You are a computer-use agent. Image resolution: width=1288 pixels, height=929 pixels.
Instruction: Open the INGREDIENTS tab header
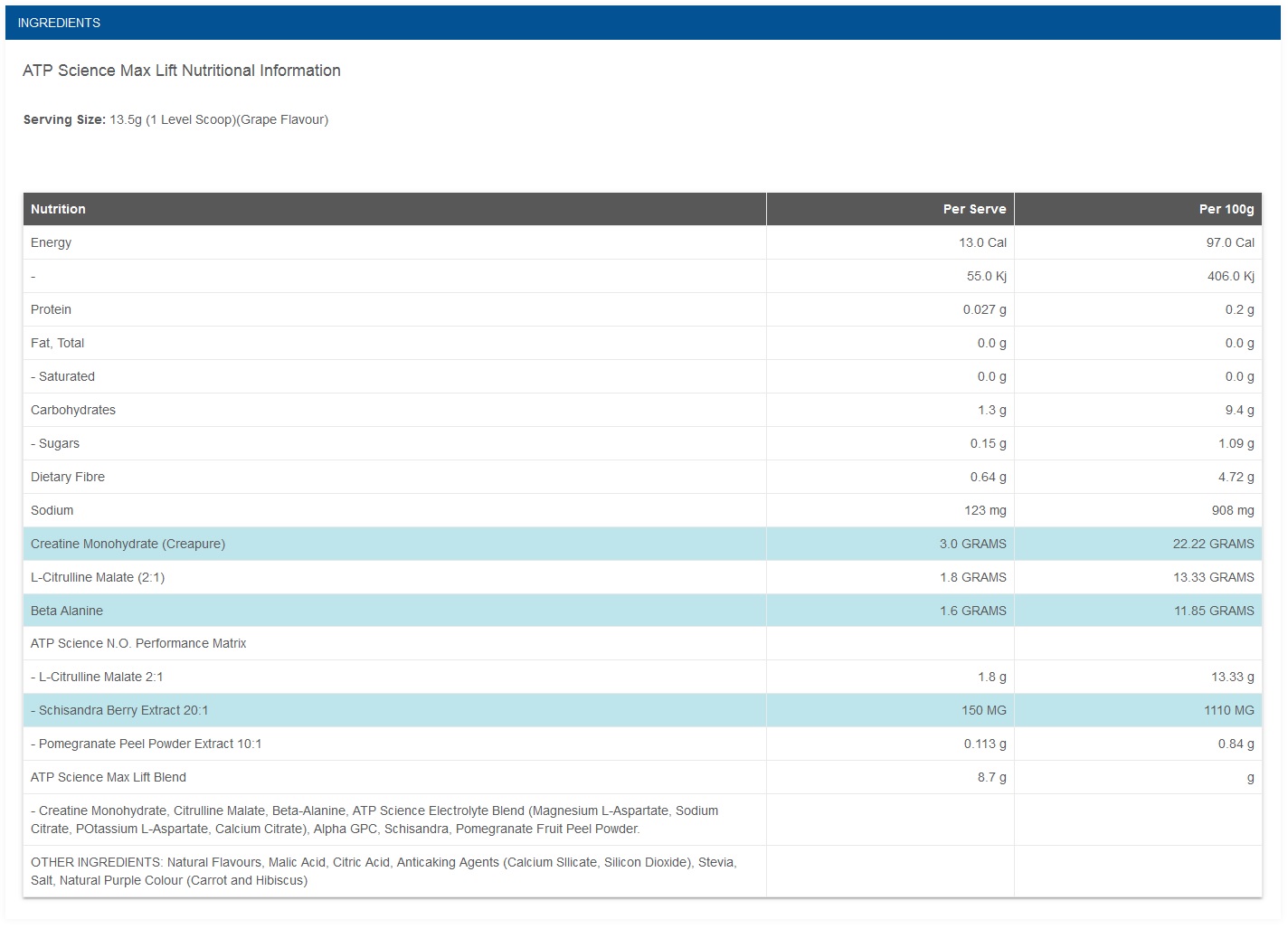click(643, 23)
